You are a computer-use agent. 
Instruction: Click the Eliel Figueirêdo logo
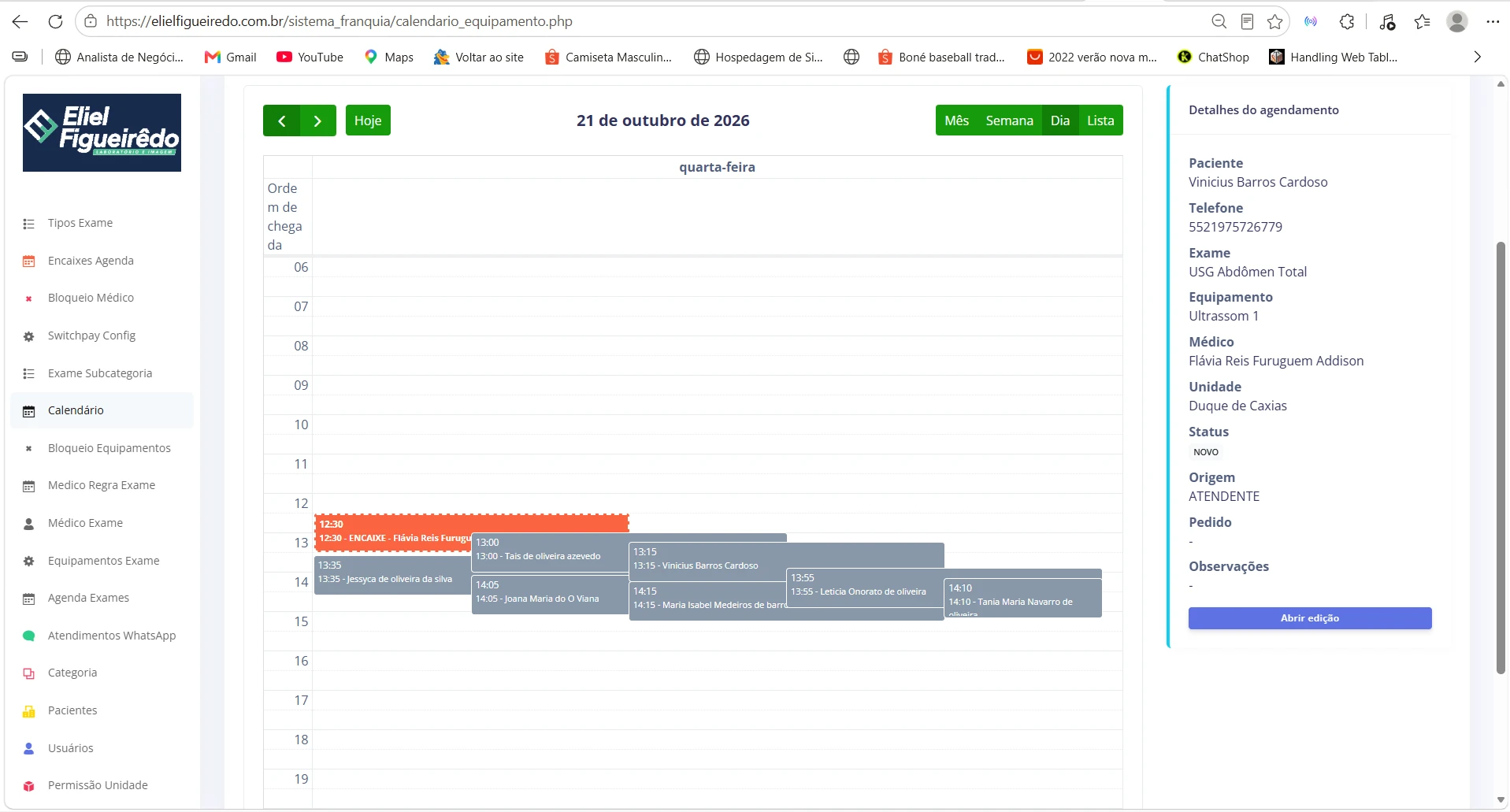[102, 132]
